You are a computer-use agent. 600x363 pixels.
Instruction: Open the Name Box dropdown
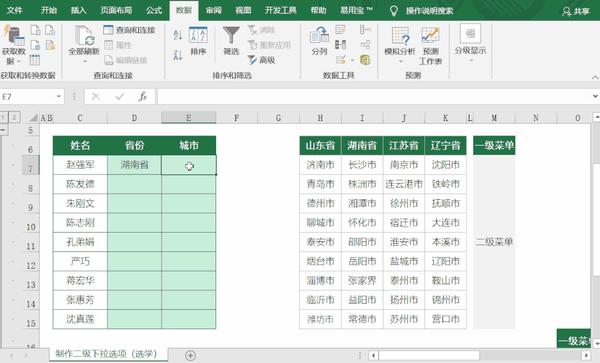(59, 97)
